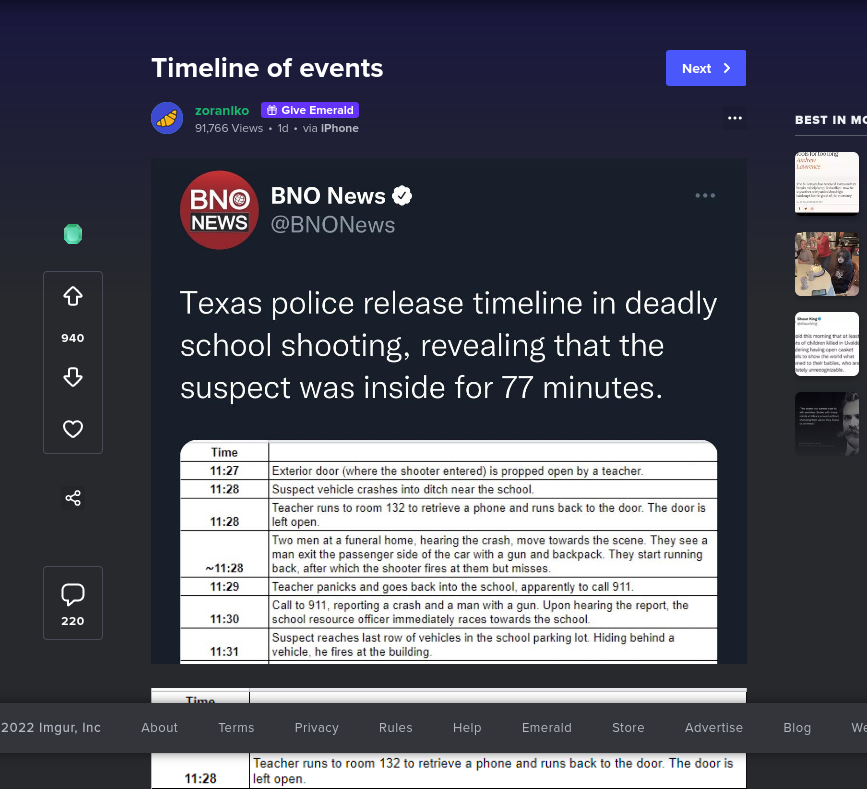The height and width of the screenshot is (789, 867).
Task: Open the Advertise footer link
Action: point(714,728)
